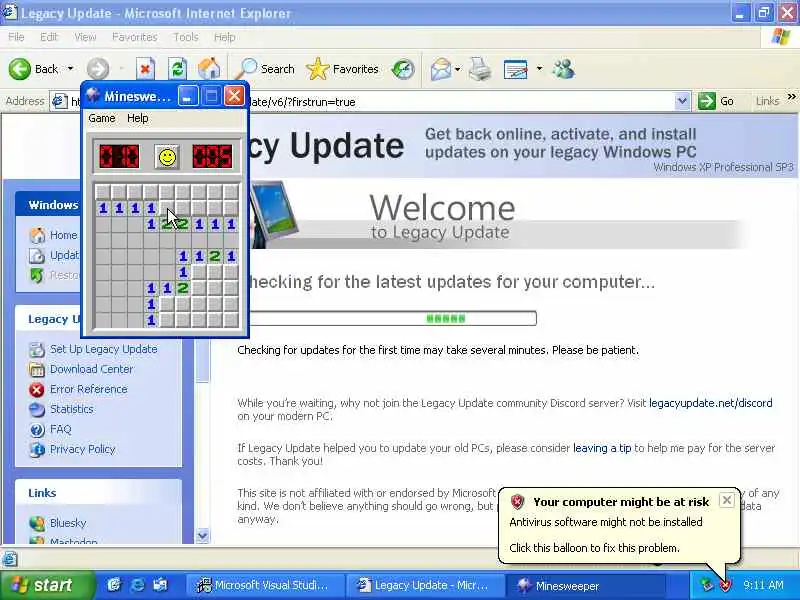Click the Privacy Policy info icon
Viewport: 800px width, 600px height.
(37, 449)
